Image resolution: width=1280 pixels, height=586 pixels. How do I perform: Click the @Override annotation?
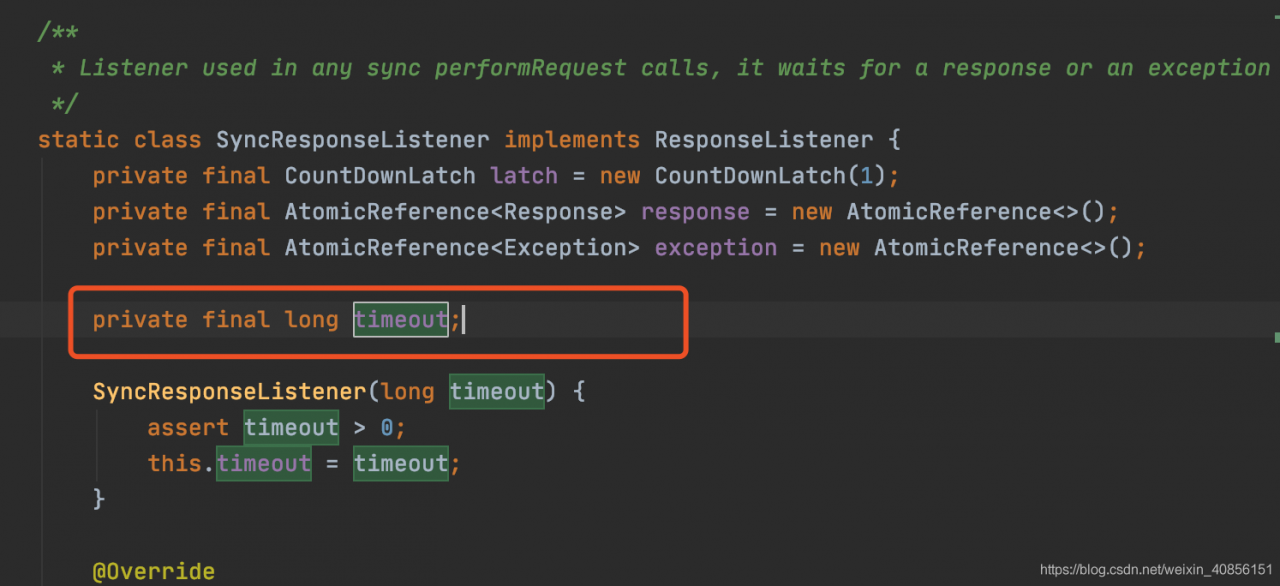[154, 572]
